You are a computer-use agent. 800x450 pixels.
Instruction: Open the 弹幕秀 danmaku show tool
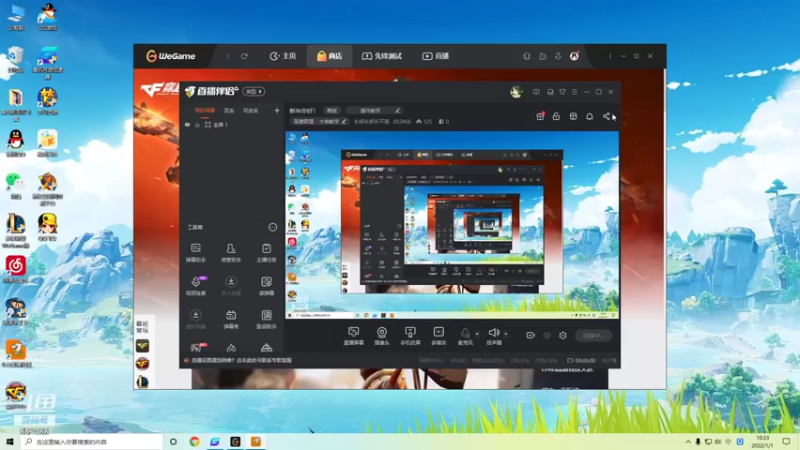pyautogui.click(x=231, y=319)
